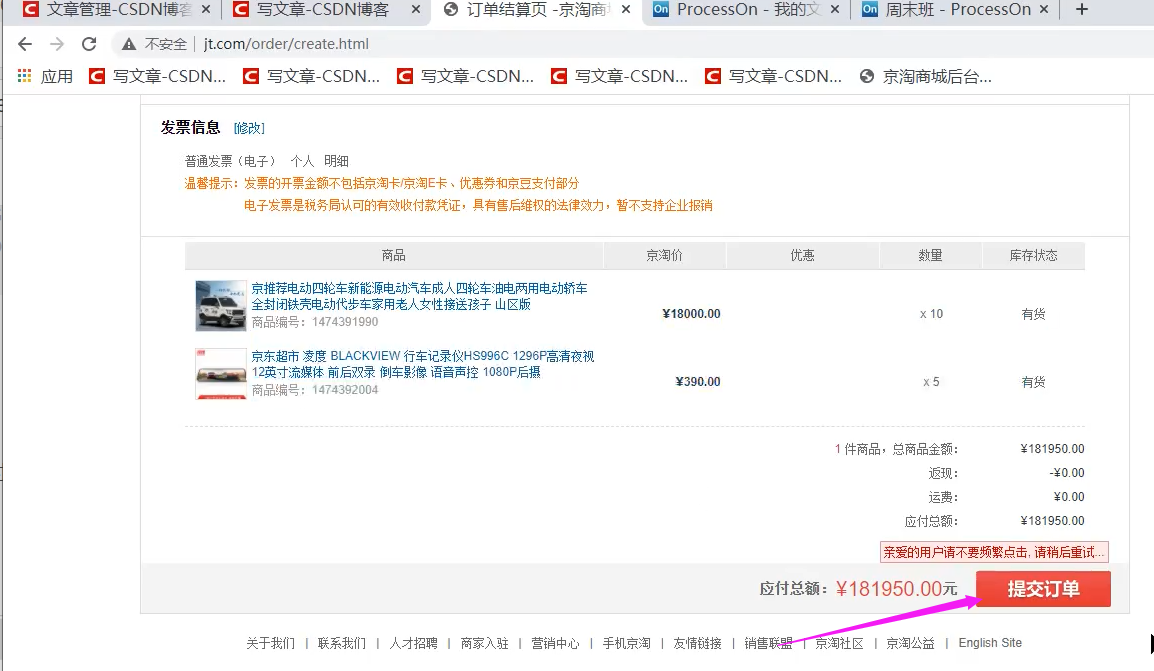This screenshot has width=1154, height=671.
Task: Click product number 1474391990
Action: click(345, 322)
